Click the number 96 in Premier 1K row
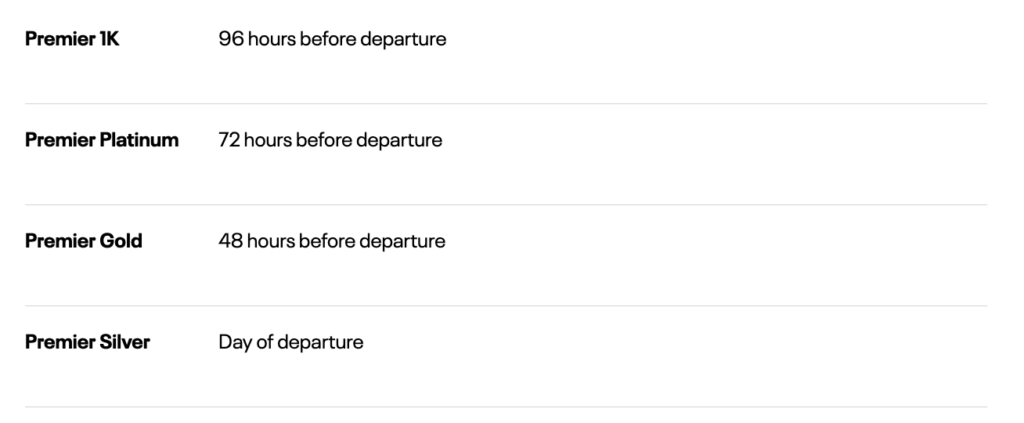 coord(231,39)
